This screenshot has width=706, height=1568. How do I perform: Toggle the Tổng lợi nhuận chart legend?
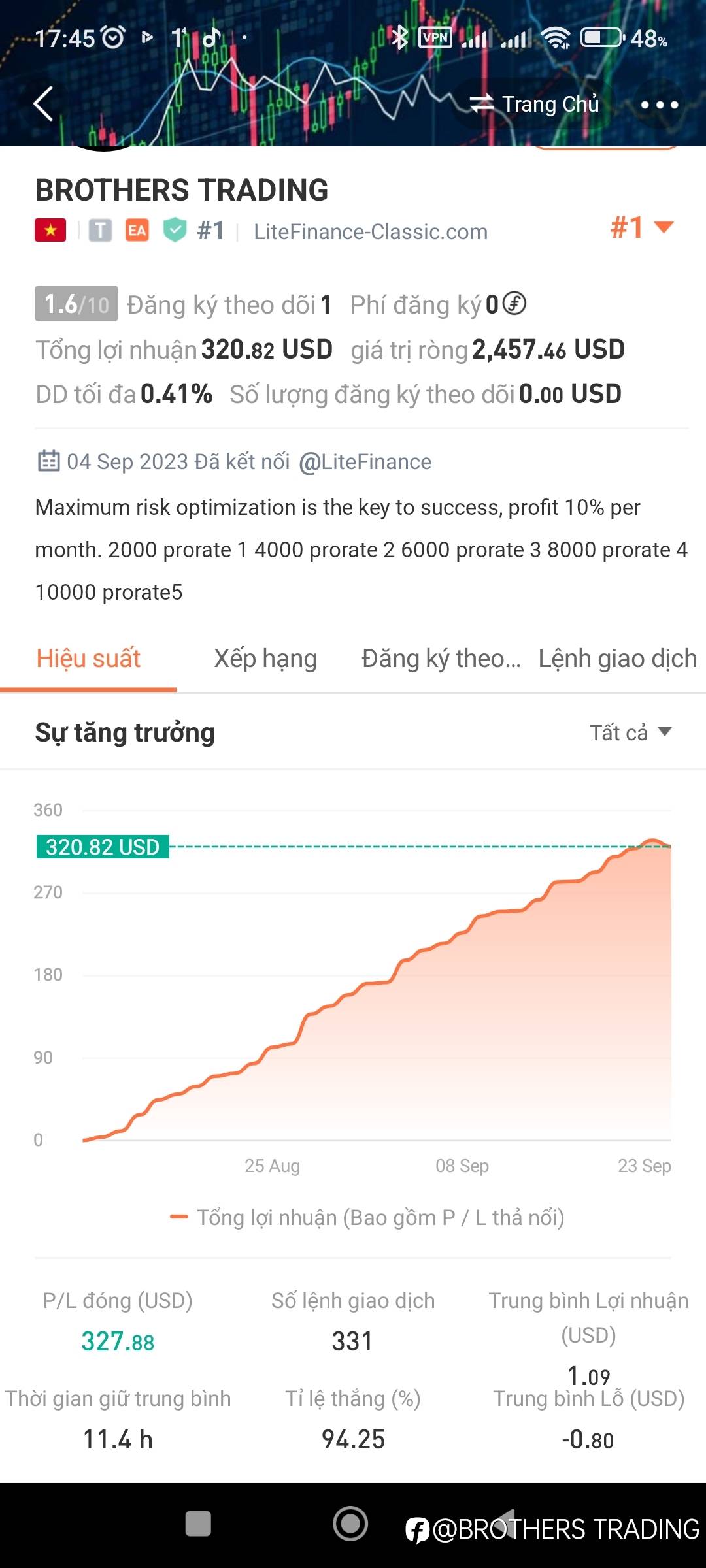(x=367, y=1218)
